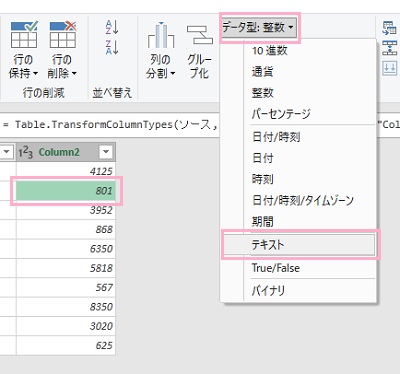Select the cell with value 567
Viewport: 400px width, 374px height.
coord(66,287)
